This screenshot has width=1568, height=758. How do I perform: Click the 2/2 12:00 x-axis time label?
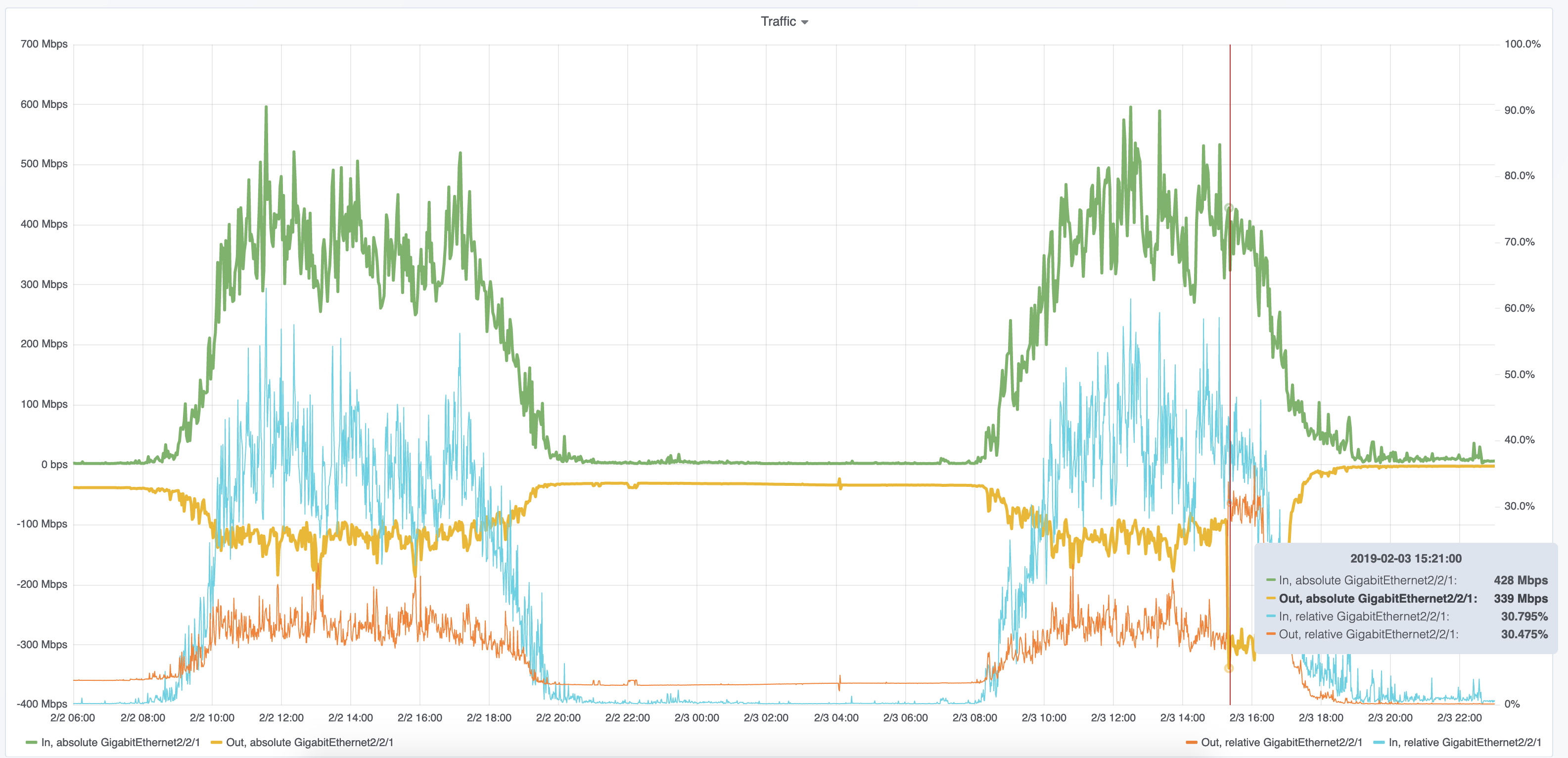pyautogui.click(x=281, y=718)
